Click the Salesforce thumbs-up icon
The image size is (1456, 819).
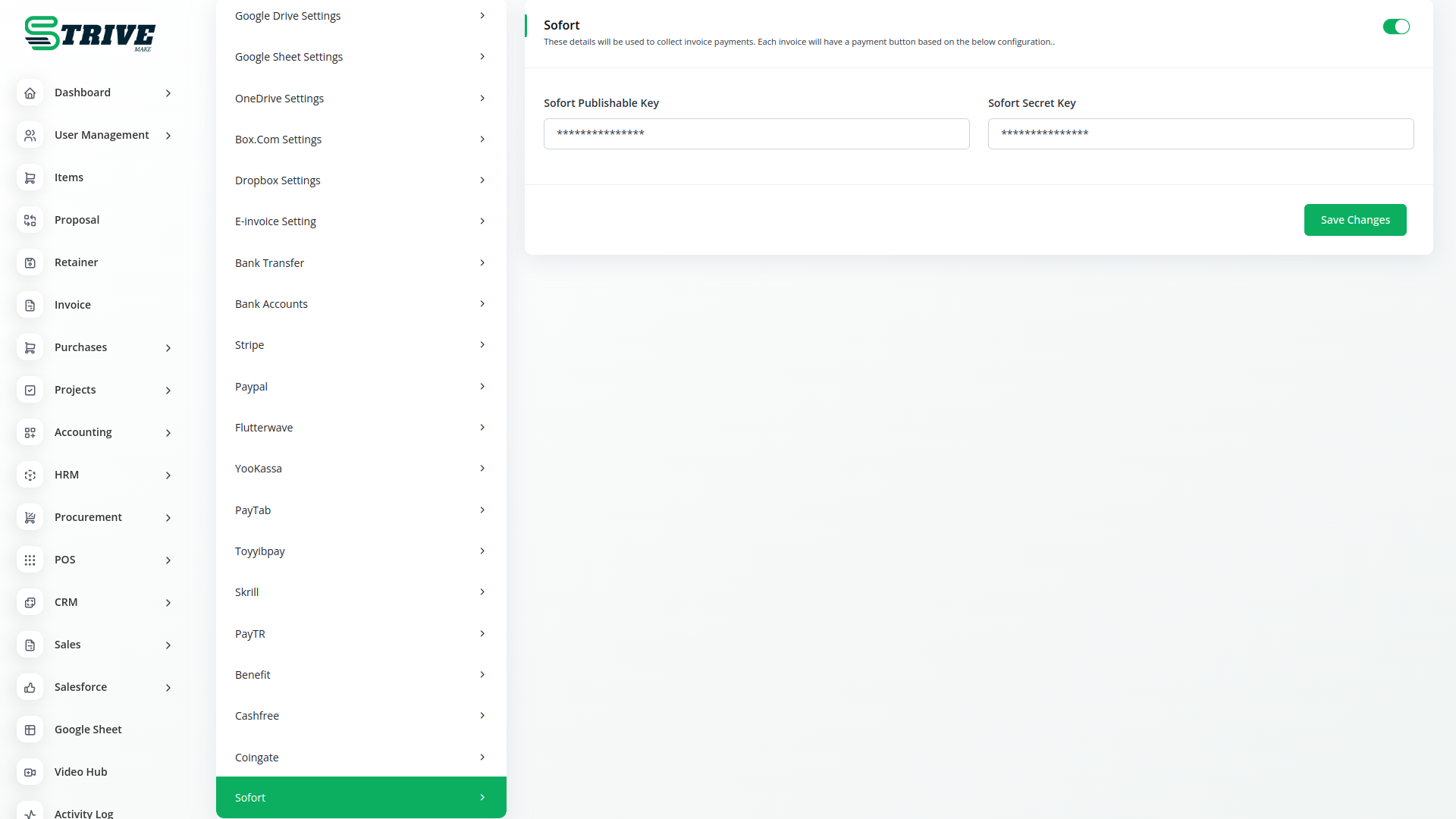tap(30, 687)
